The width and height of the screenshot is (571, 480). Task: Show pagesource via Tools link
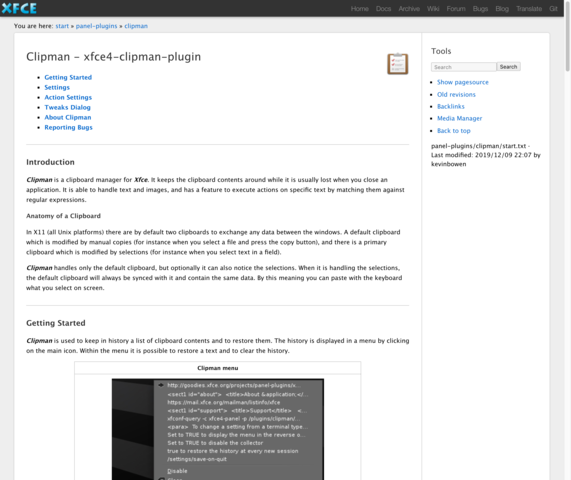pos(462,82)
